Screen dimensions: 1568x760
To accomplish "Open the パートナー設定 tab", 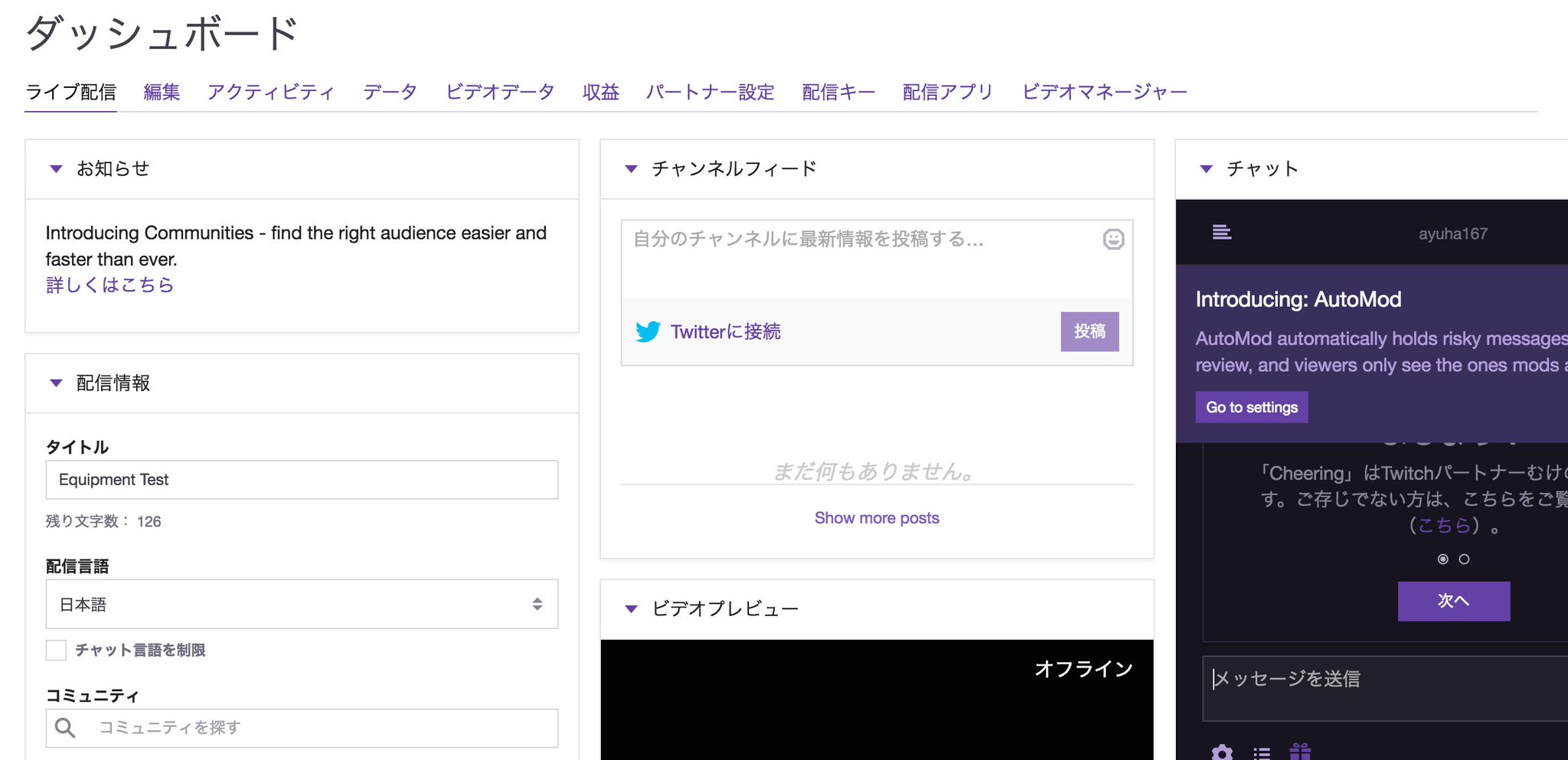I will [x=710, y=92].
